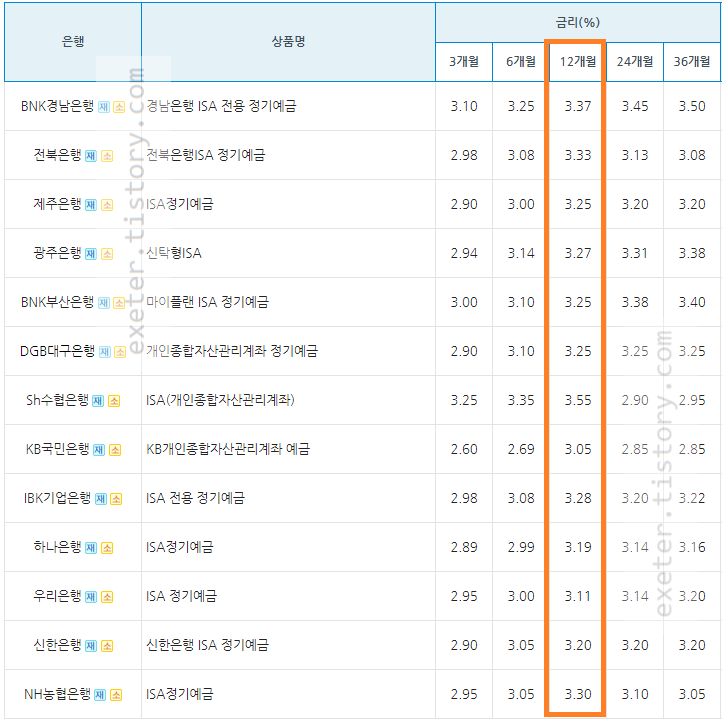
Task: Click the blue 재 badge next to 광주은행
Action: pos(91,254)
